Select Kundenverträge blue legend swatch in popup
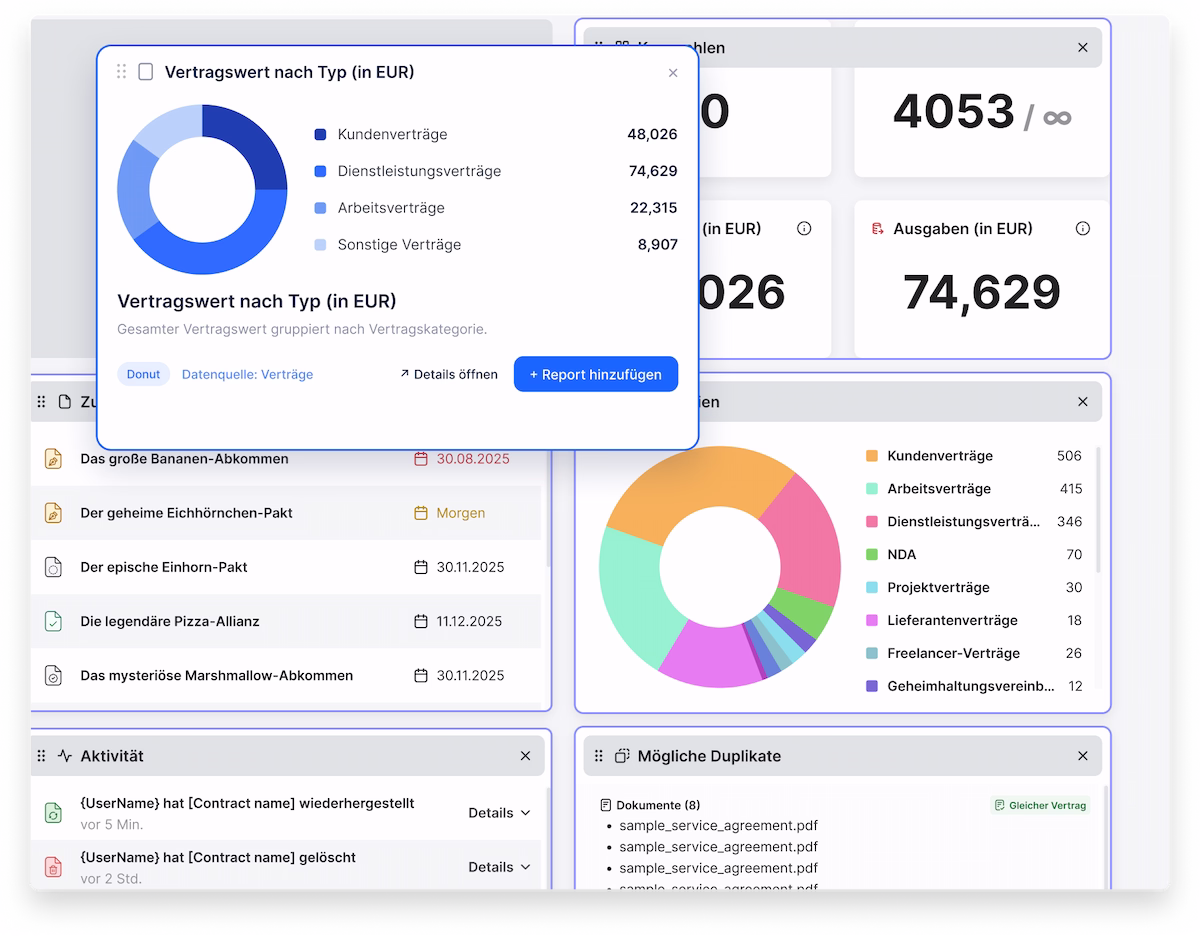The height and width of the screenshot is (936, 1200). tap(320, 134)
